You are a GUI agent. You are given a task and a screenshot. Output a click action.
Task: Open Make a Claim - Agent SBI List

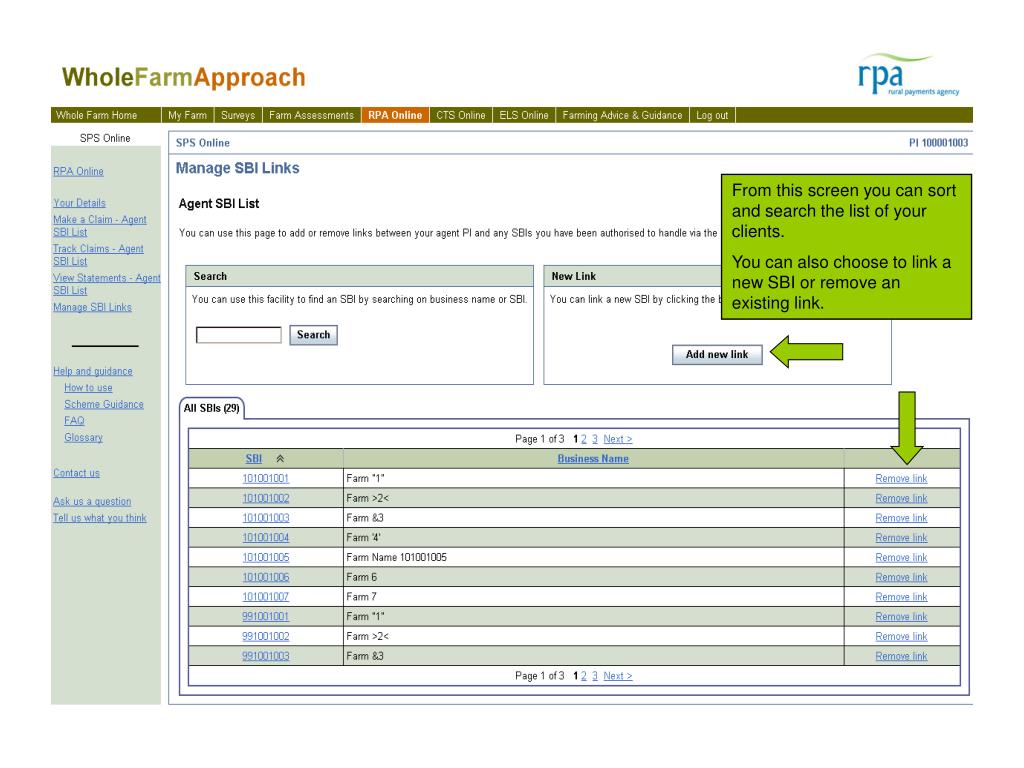(100, 226)
